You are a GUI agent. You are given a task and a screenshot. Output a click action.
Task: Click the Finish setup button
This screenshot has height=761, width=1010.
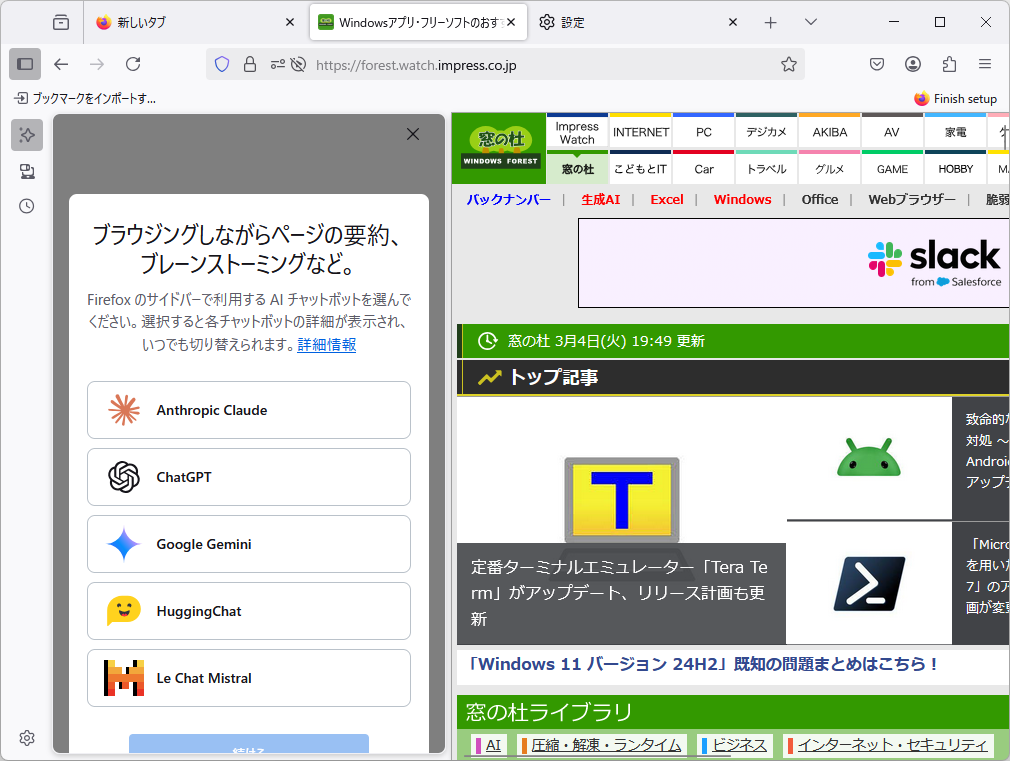pos(955,99)
